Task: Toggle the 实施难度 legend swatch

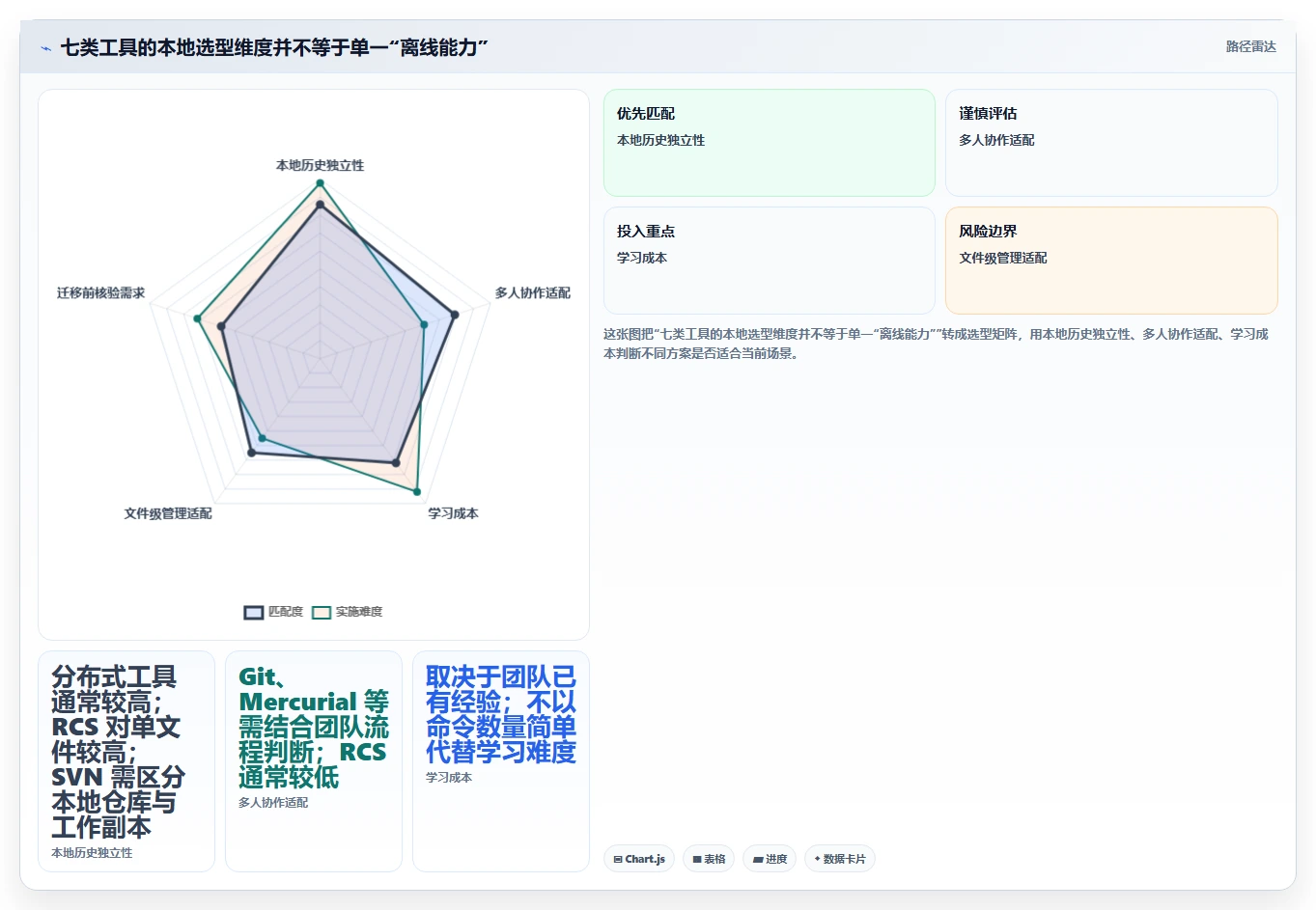Action: (x=322, y=612)
